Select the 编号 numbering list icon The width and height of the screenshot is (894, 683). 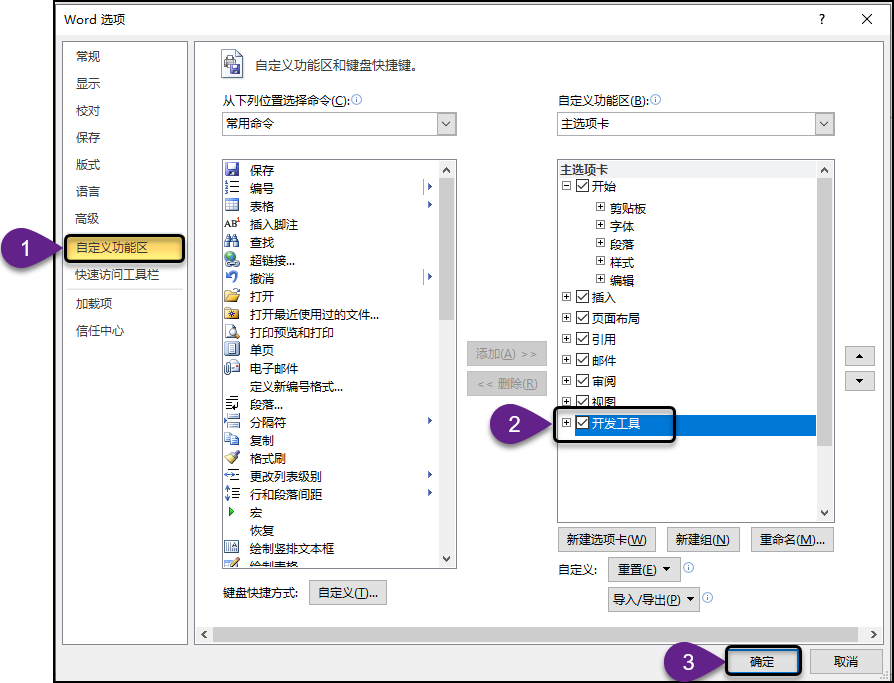coord(231,188)
